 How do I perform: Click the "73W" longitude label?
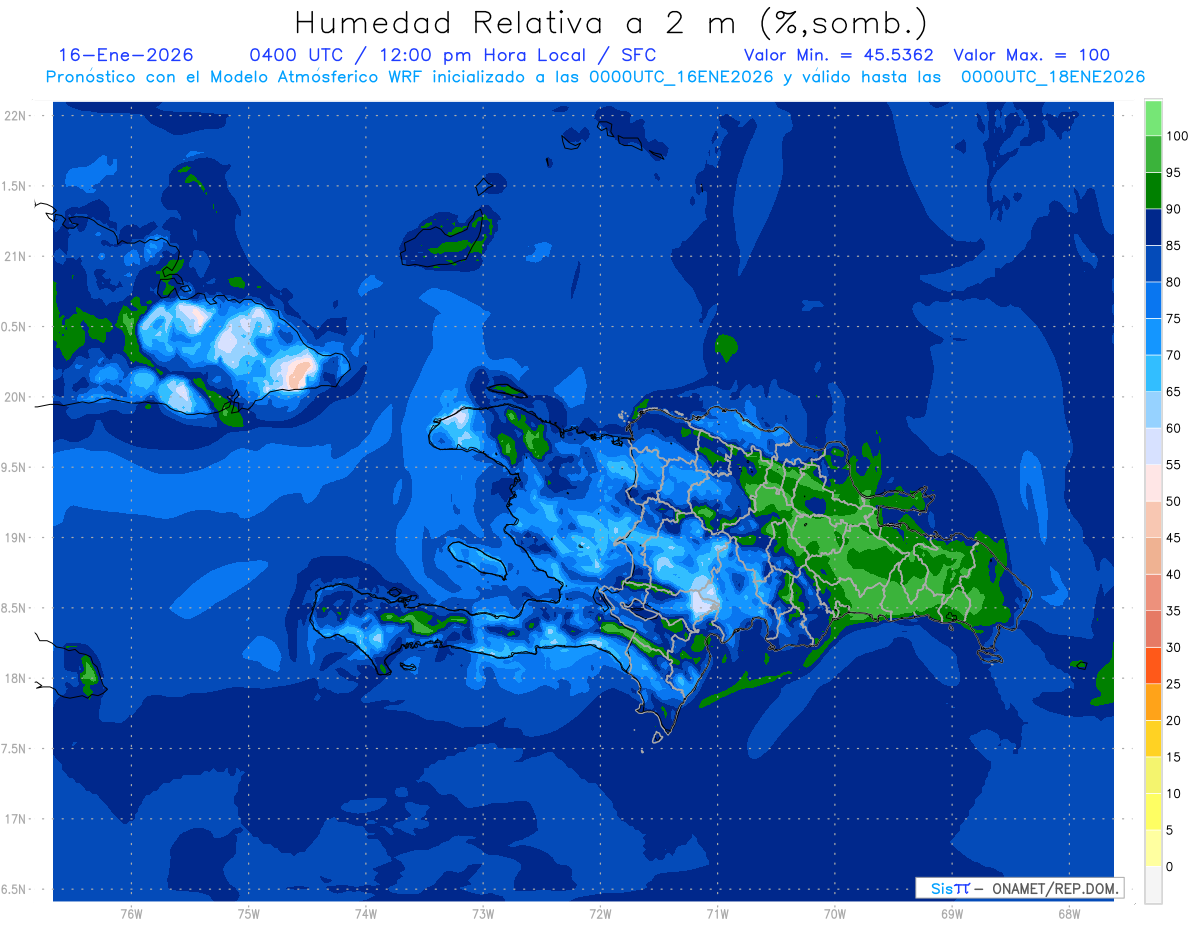tap(483, 913)
